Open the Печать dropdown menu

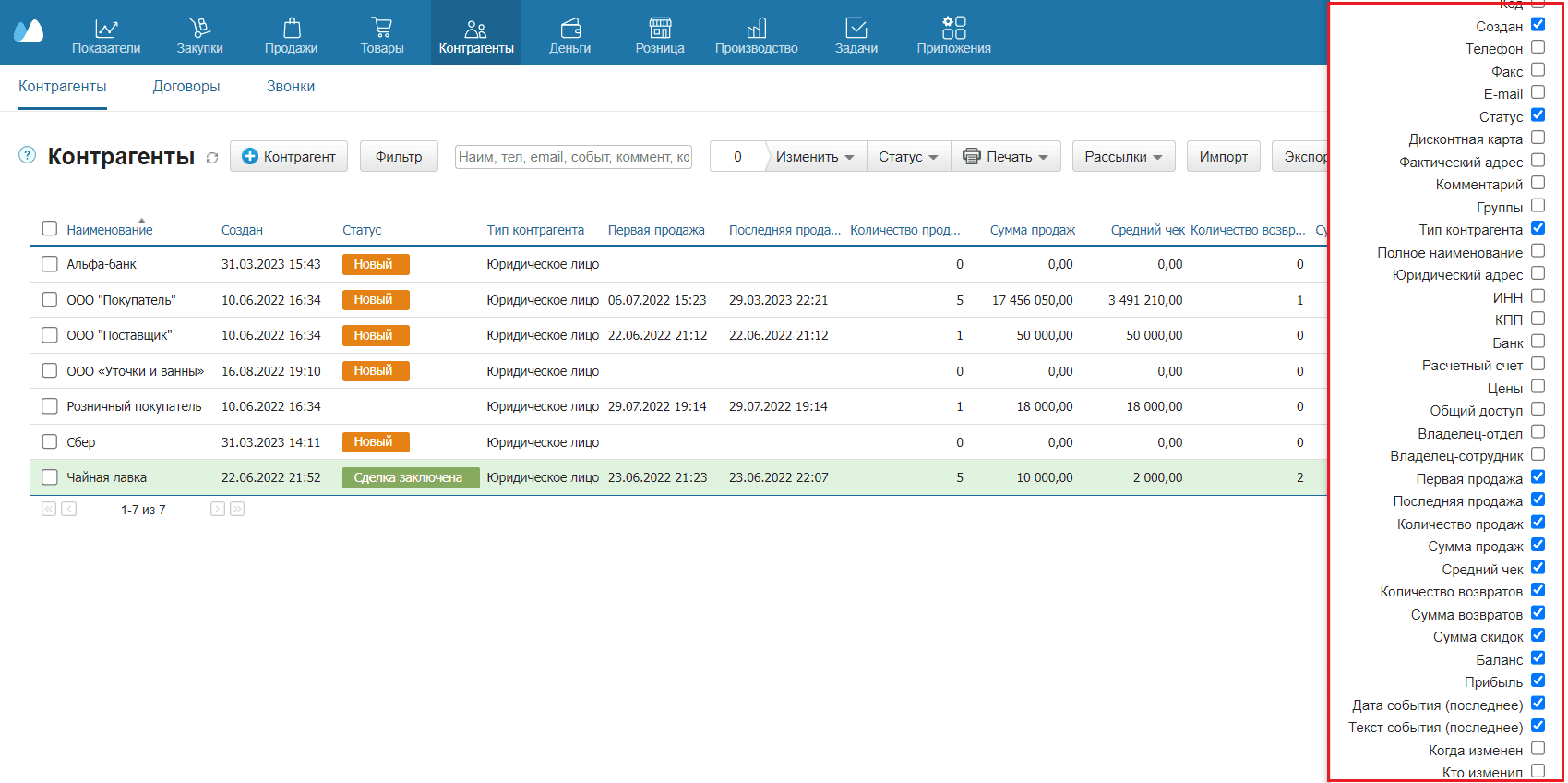1006,157
